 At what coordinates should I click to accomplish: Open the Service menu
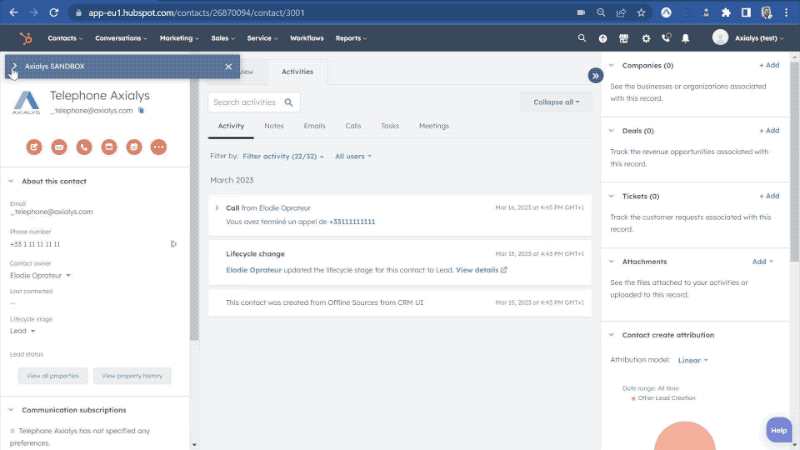click(262, 38)
